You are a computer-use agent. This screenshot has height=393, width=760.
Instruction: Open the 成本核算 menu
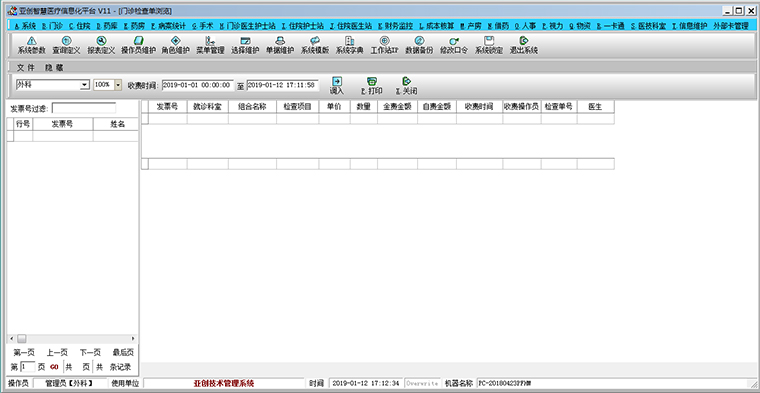point(437,26)
